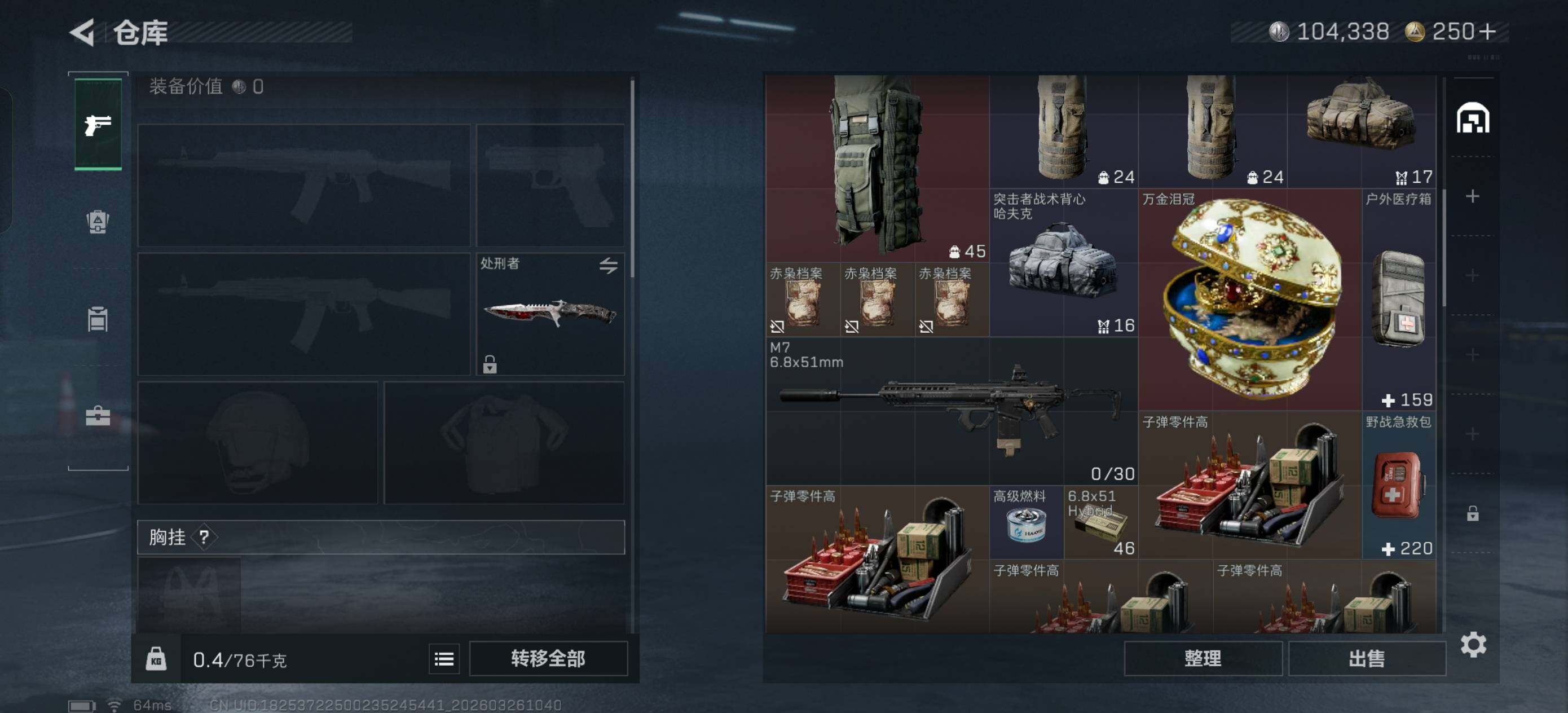Select the M7 6.8x51mm rifle
Screen dimensions: 1568x713
[952, 411]
